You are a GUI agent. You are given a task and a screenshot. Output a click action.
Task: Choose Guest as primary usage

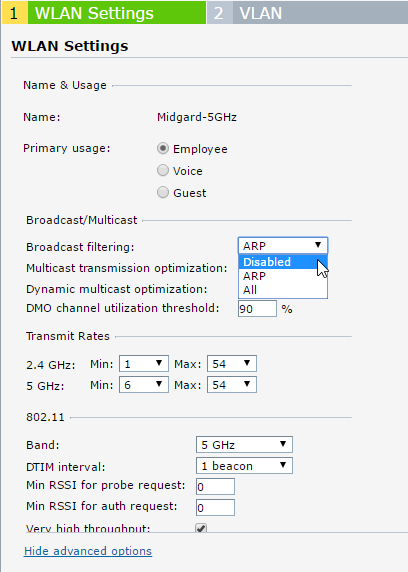tap(163, 192)
